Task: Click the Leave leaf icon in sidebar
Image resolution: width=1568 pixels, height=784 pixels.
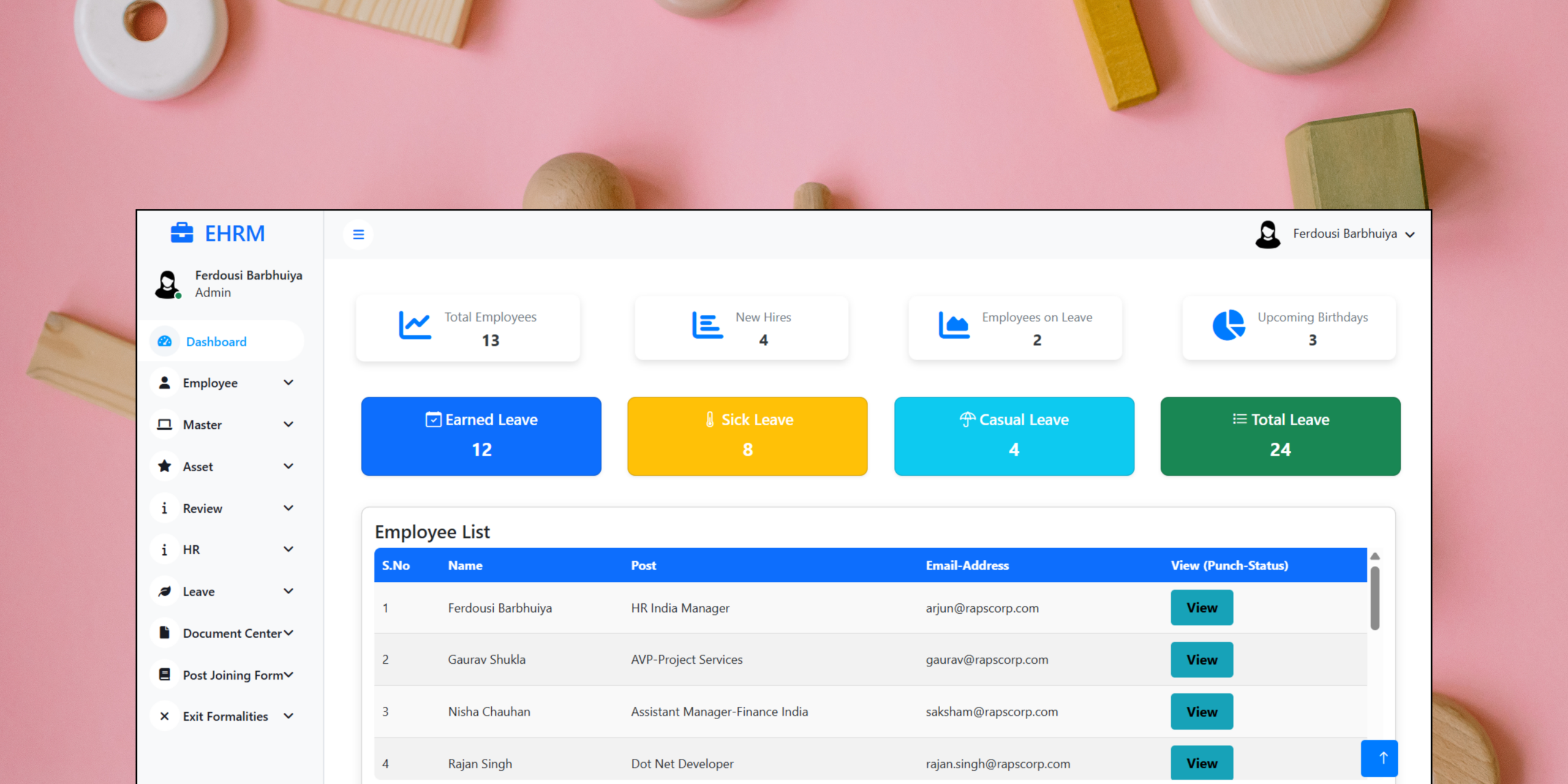Action: click(x=165, y=592)
